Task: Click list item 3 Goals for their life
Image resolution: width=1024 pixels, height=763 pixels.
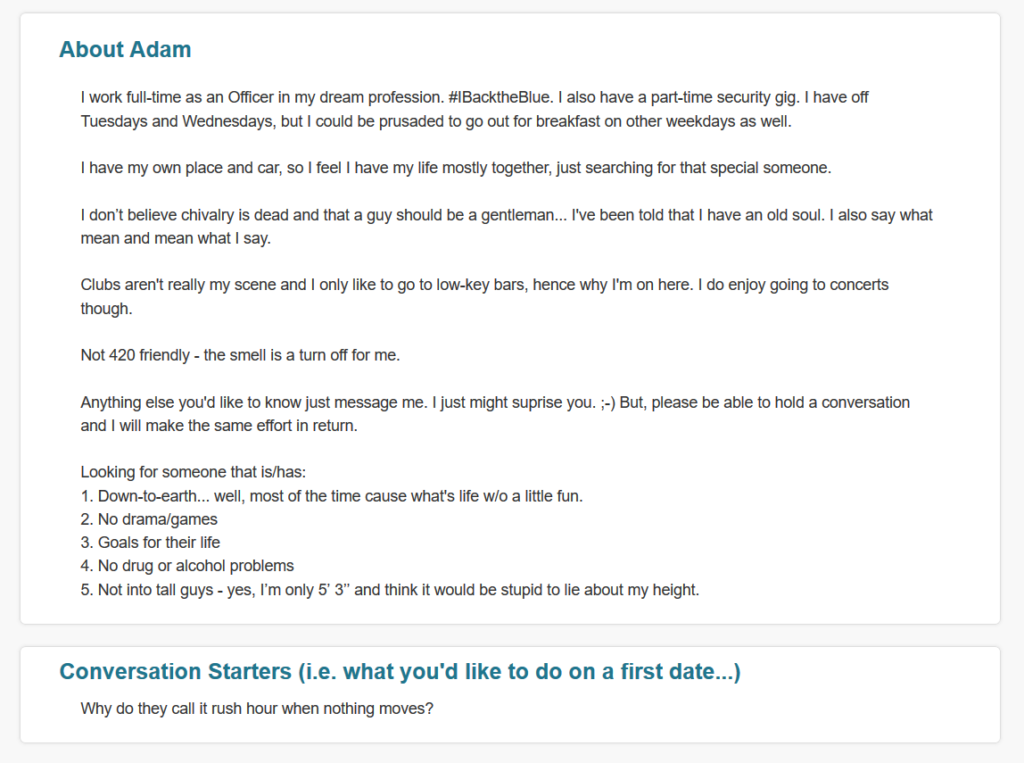Action: coord(150,543)
